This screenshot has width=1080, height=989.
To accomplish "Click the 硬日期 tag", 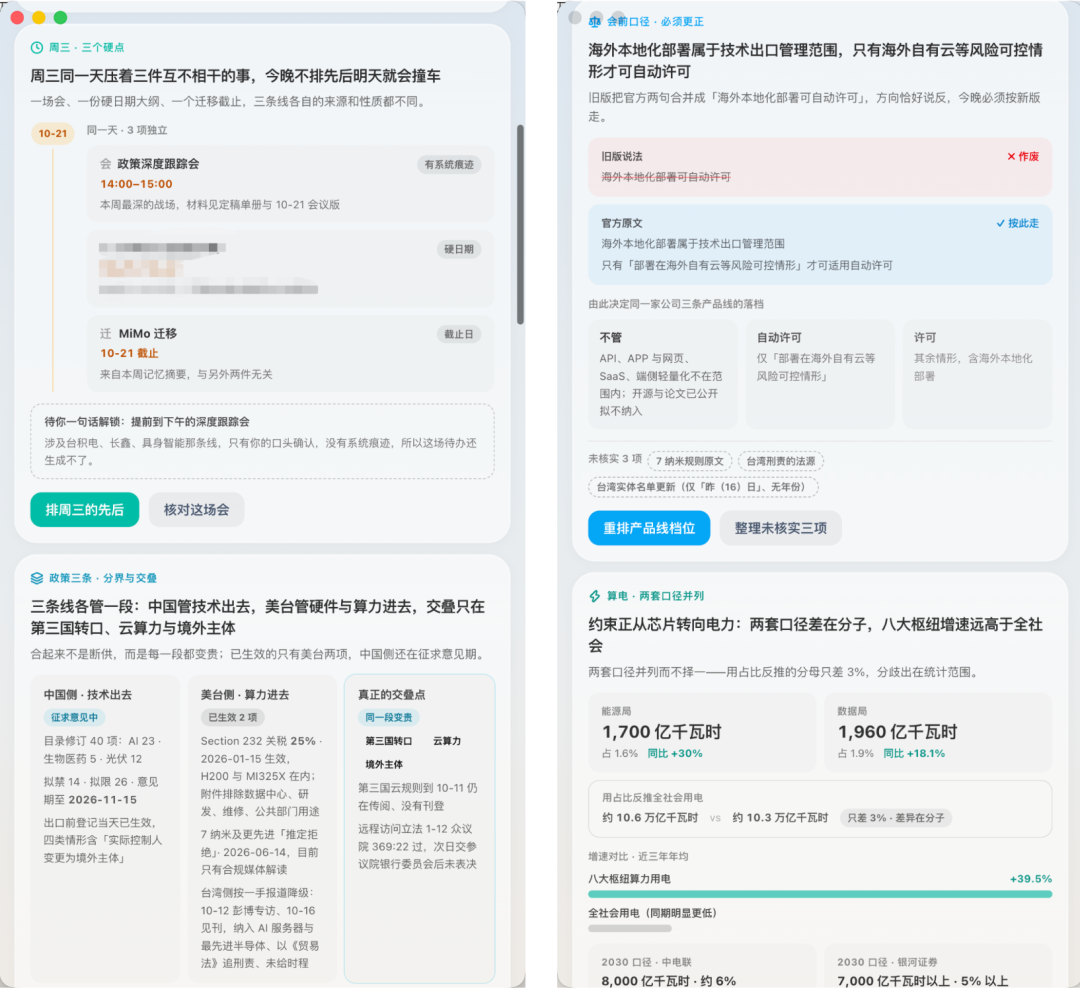I will [x=459, y=249].
